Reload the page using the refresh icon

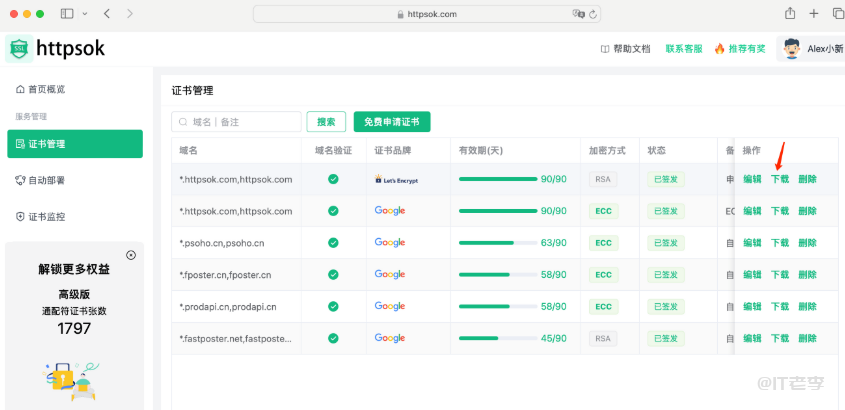(x=595, y=14)
